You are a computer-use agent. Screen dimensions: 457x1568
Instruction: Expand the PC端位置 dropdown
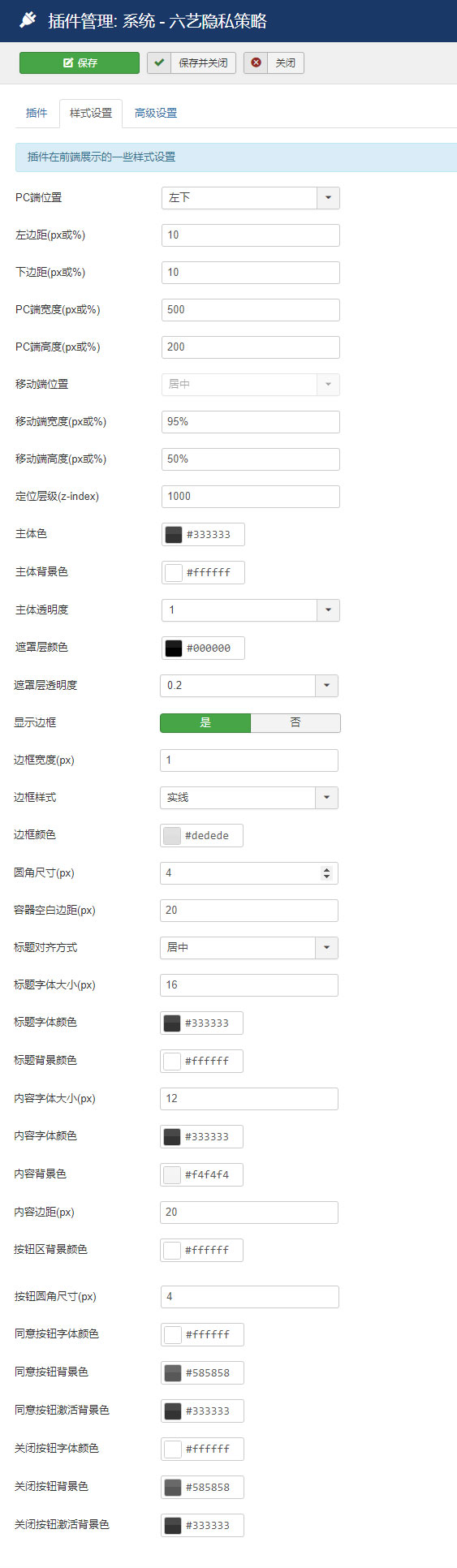tap(328, 197)
